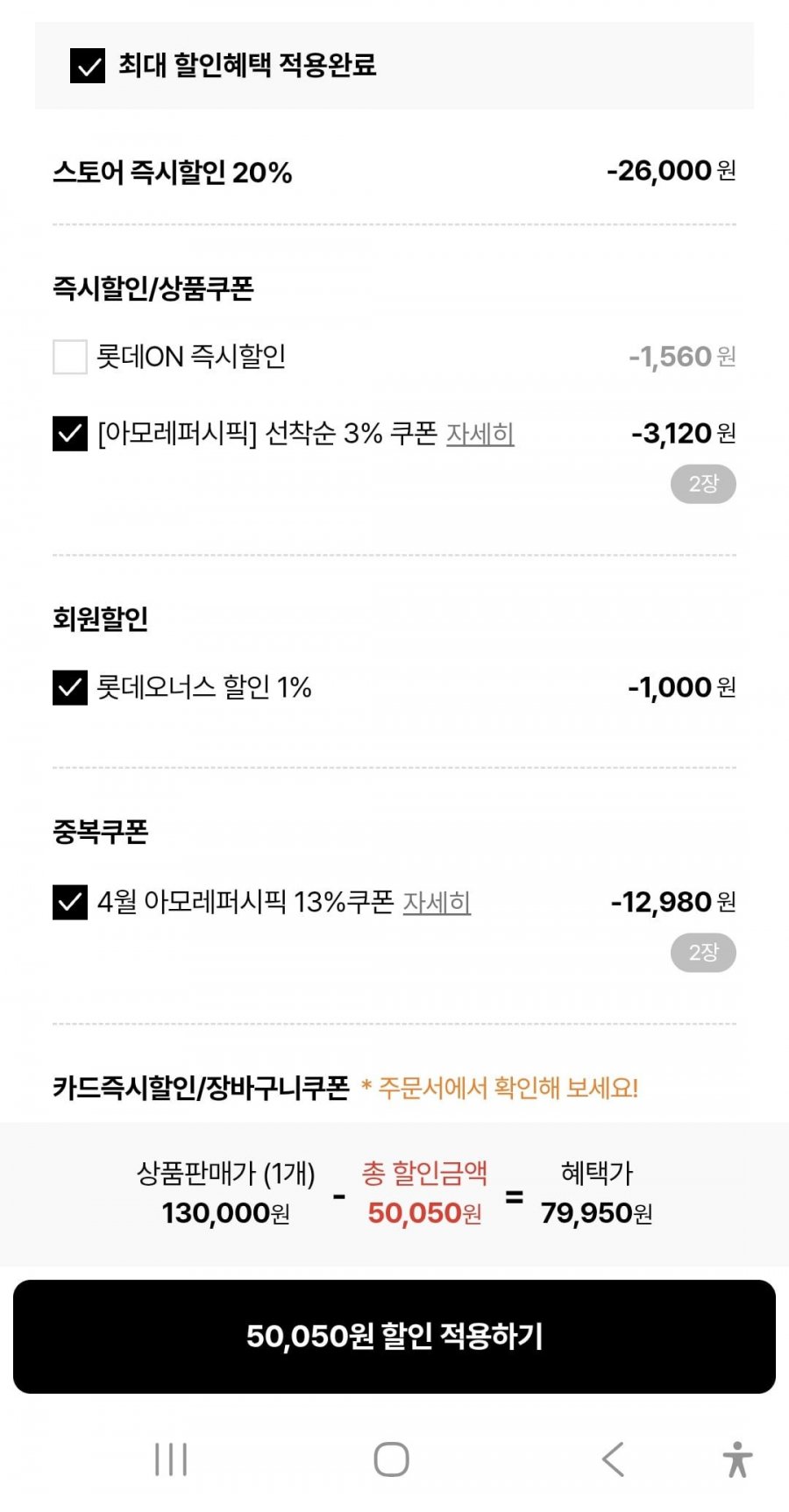This screenshot has width=789, height=1512.
Task: Open the accessibility shortcut icon
Action: [x=737, y=1459]
